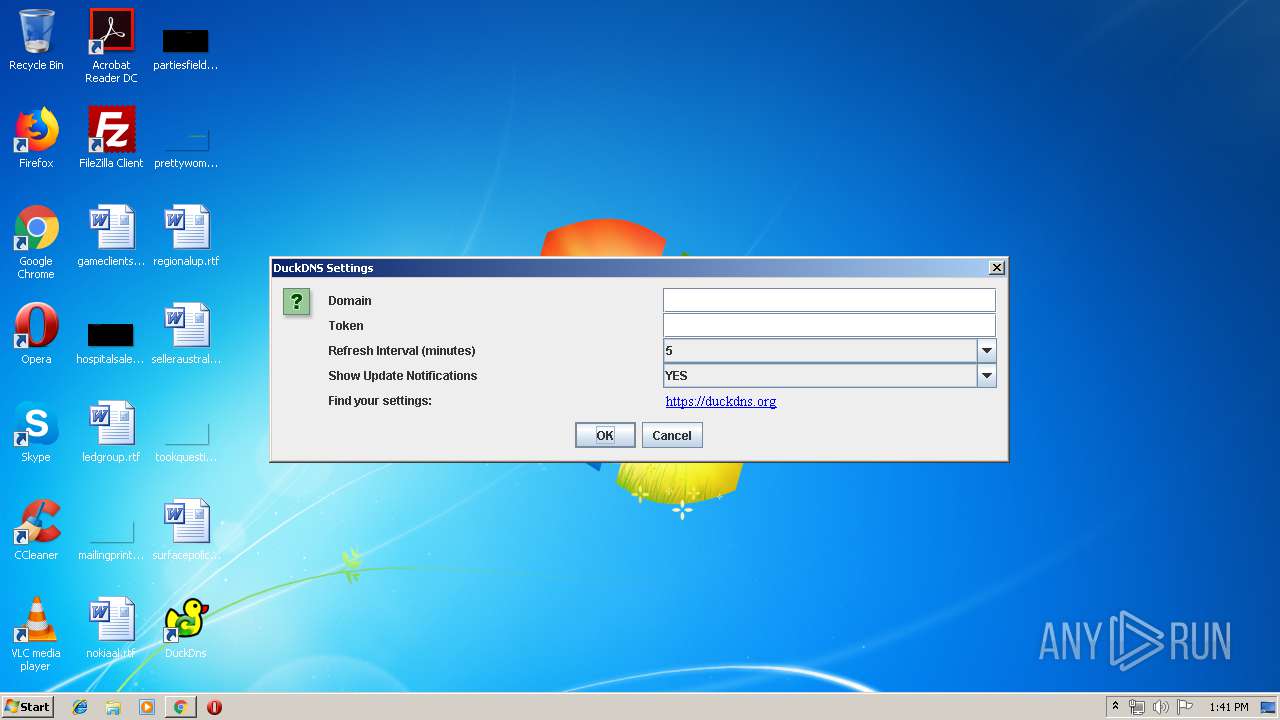The width and height of the screenshot is (1280, 720).
Task: Open Firefox desktop shortcut
Action: click(36, 138)
